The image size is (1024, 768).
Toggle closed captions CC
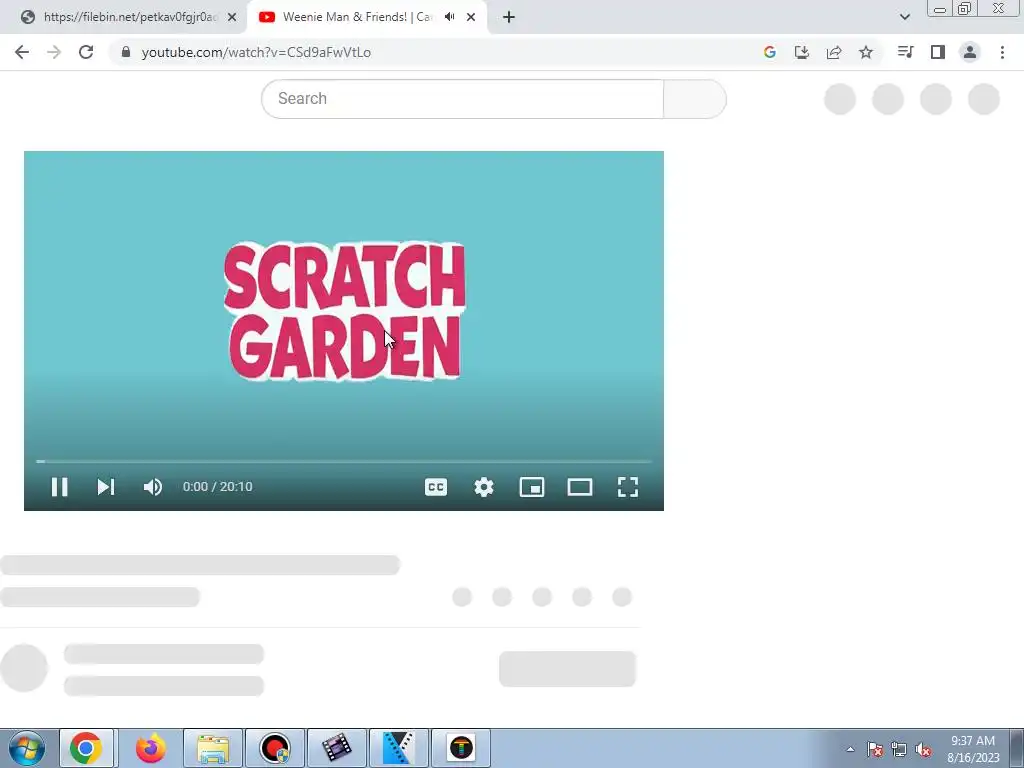coord(436,487)
